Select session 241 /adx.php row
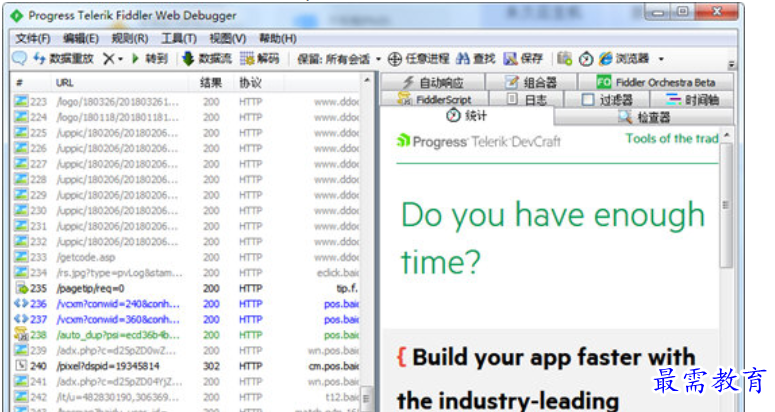This screenshot has width=775, height=412. click(x=187, y=381)
